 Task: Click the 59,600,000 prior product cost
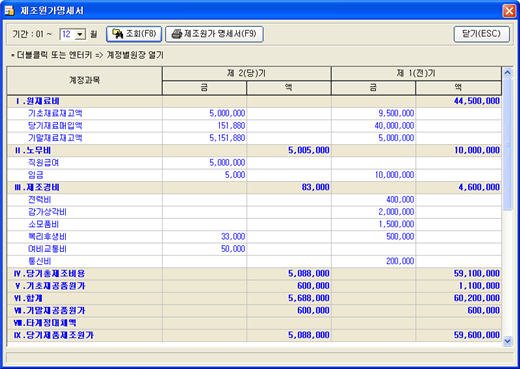point(477,335)
